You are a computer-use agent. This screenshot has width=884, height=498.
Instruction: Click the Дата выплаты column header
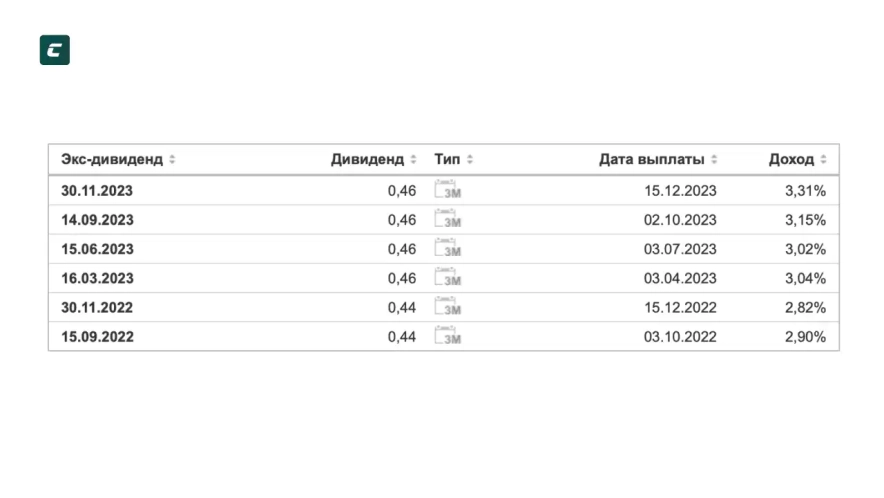[x=651, y=160]
